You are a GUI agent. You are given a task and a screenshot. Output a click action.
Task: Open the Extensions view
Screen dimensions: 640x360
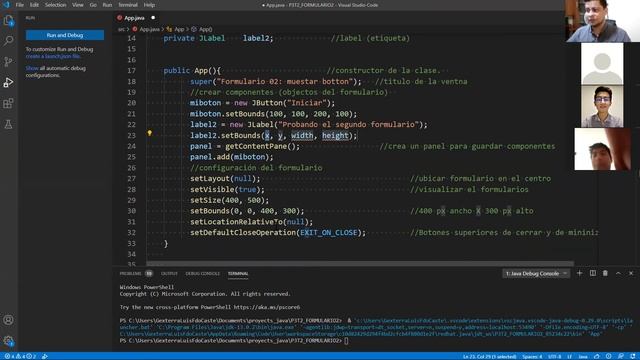[x=8, y=103]
